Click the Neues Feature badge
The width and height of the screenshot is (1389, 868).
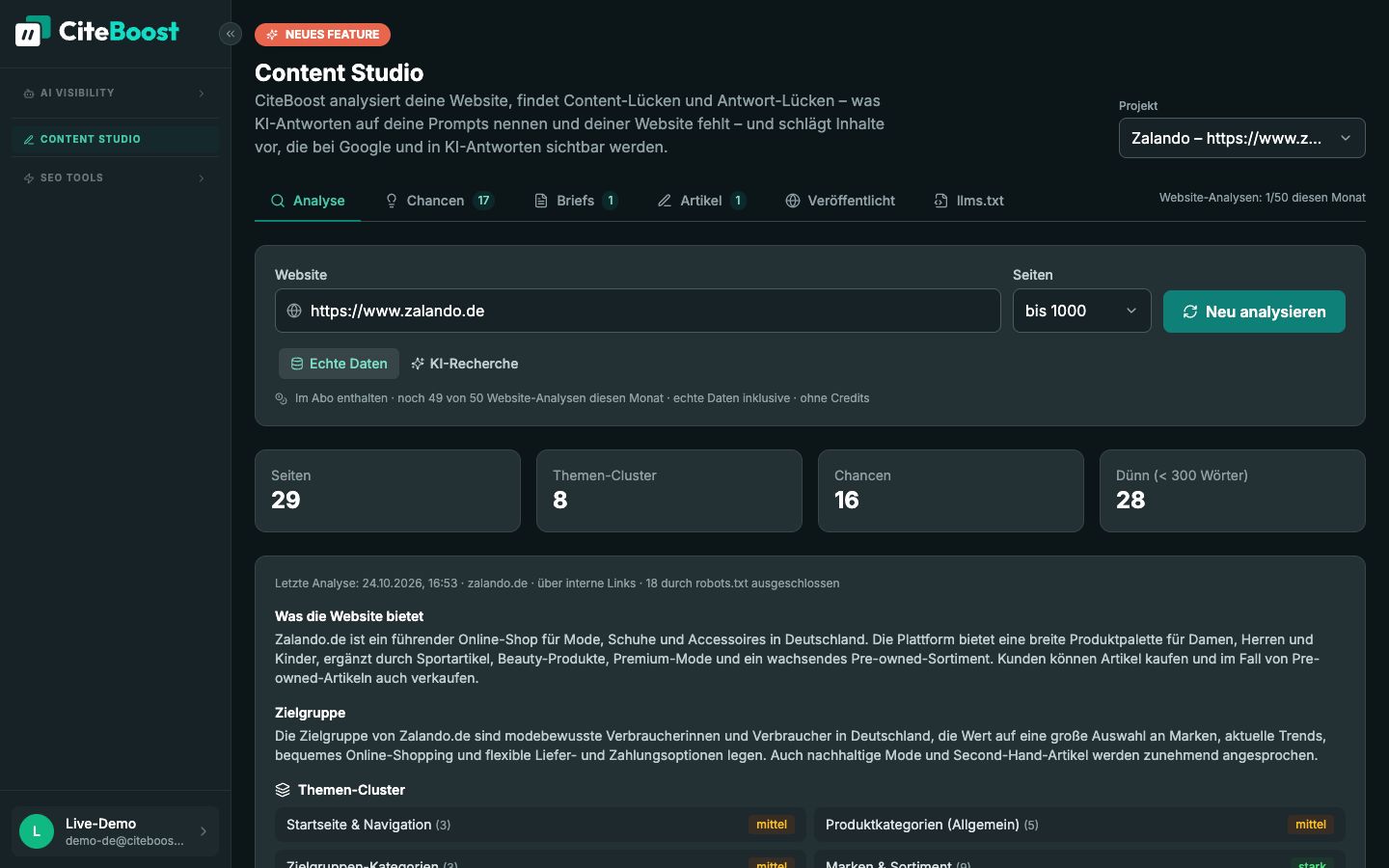(x=322, y=35)
